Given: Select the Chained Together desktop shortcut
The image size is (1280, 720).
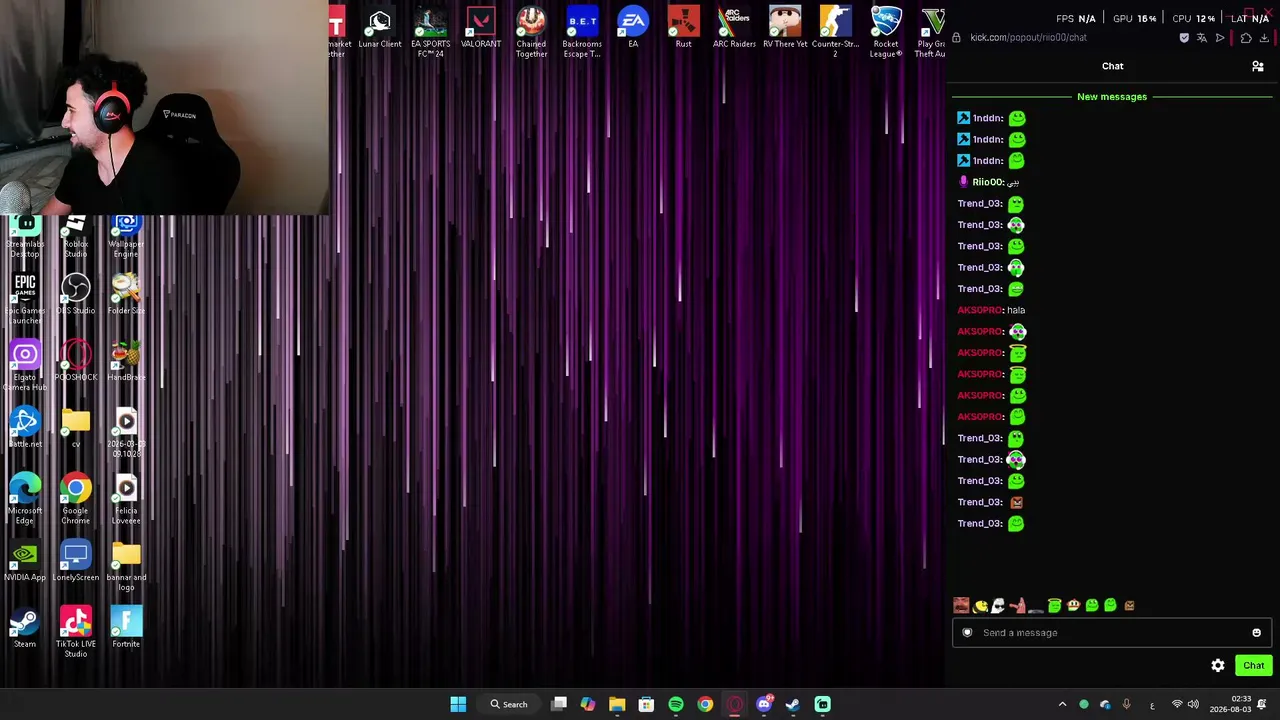Looking at the screenshot, I should (531, 33).
